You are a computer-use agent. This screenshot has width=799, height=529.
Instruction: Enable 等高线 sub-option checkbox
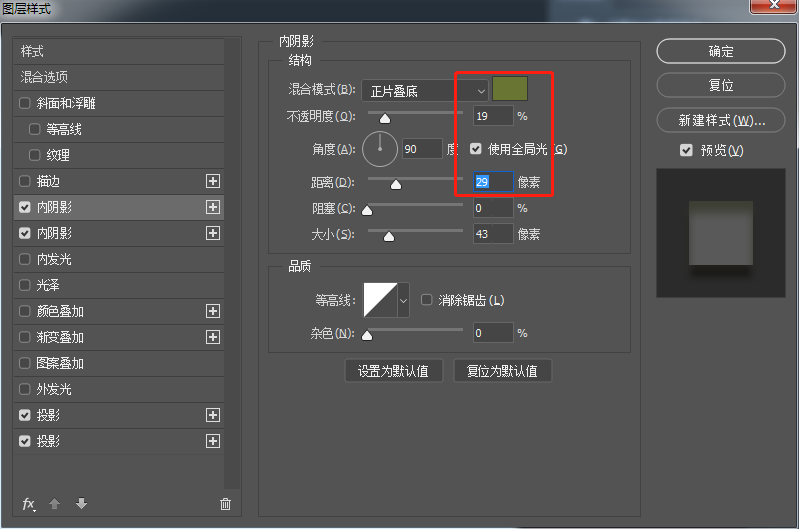pos(35,129)
